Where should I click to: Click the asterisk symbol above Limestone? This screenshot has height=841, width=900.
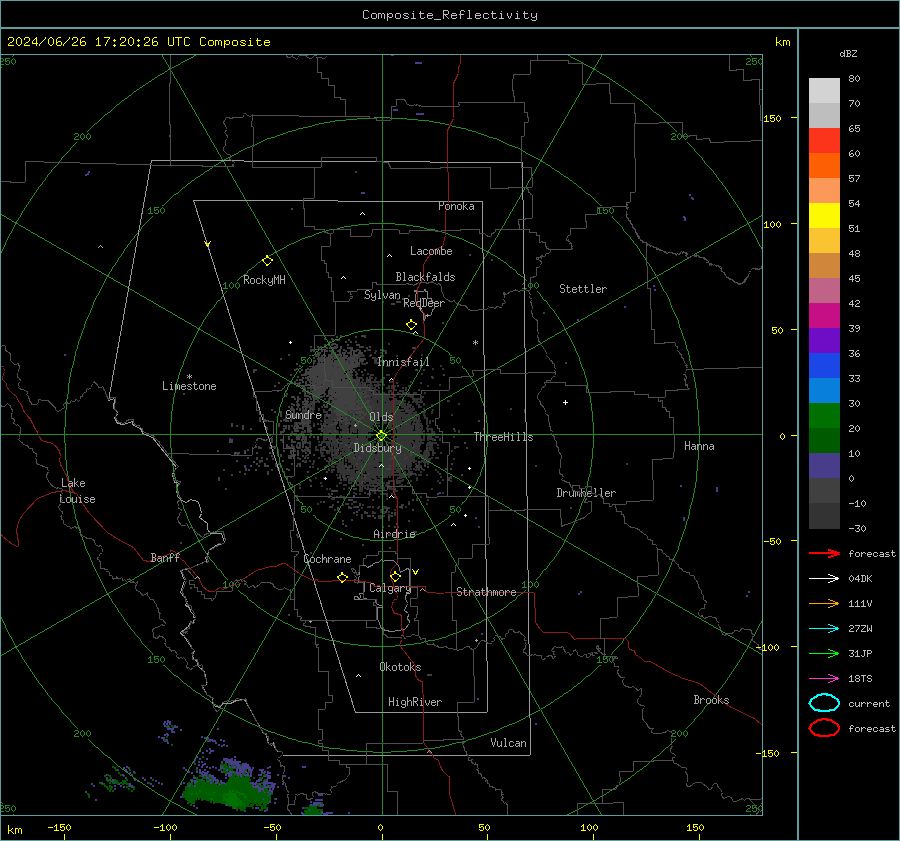pyautogui.click(x=189, y=377)
